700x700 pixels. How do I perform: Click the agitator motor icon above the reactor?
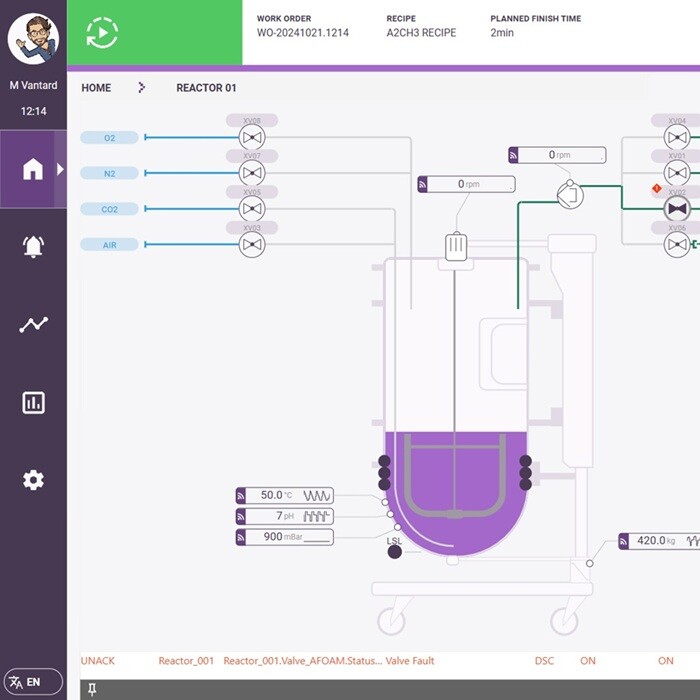click(x=457, y=246)
